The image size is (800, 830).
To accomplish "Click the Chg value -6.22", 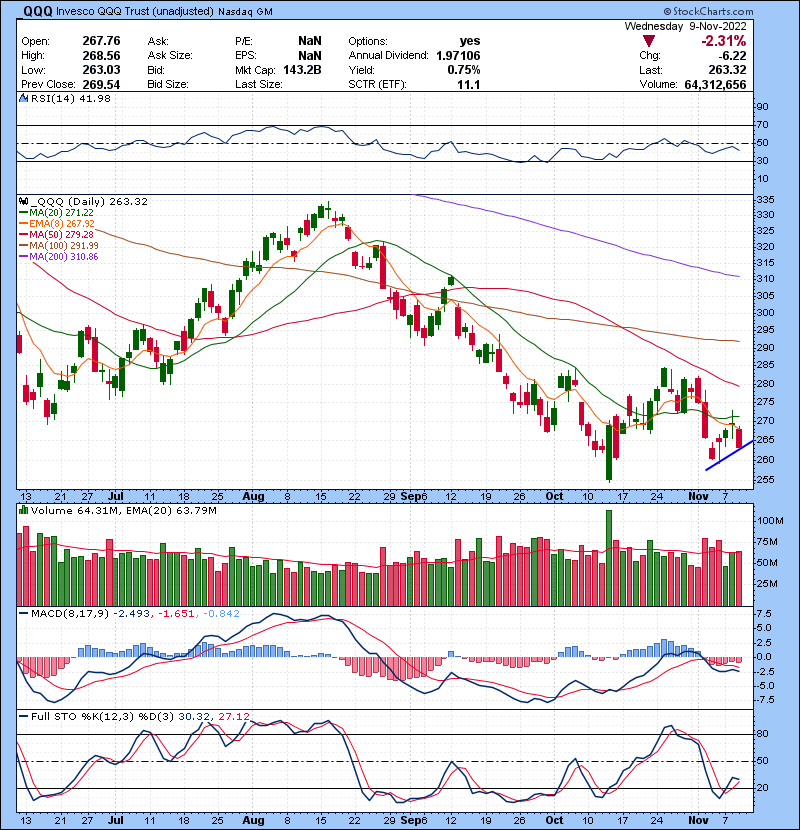I will (x=732, y=55).
